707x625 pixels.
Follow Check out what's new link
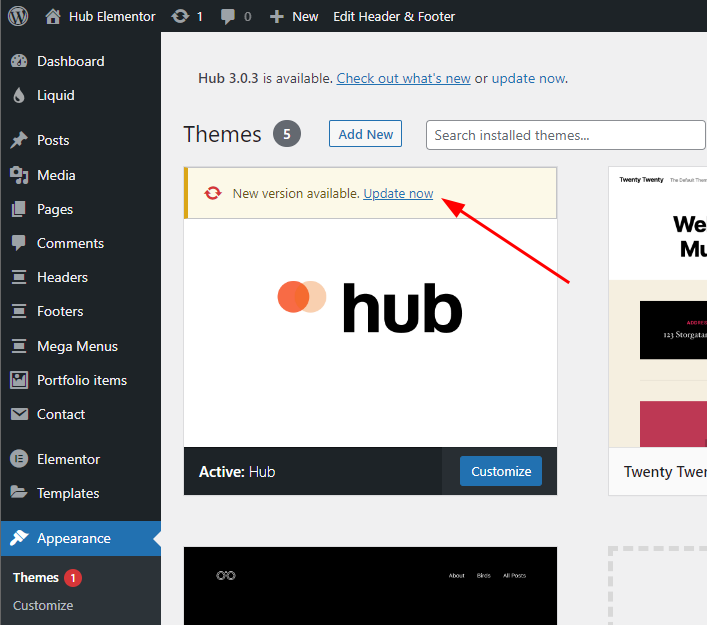[403, 78]
